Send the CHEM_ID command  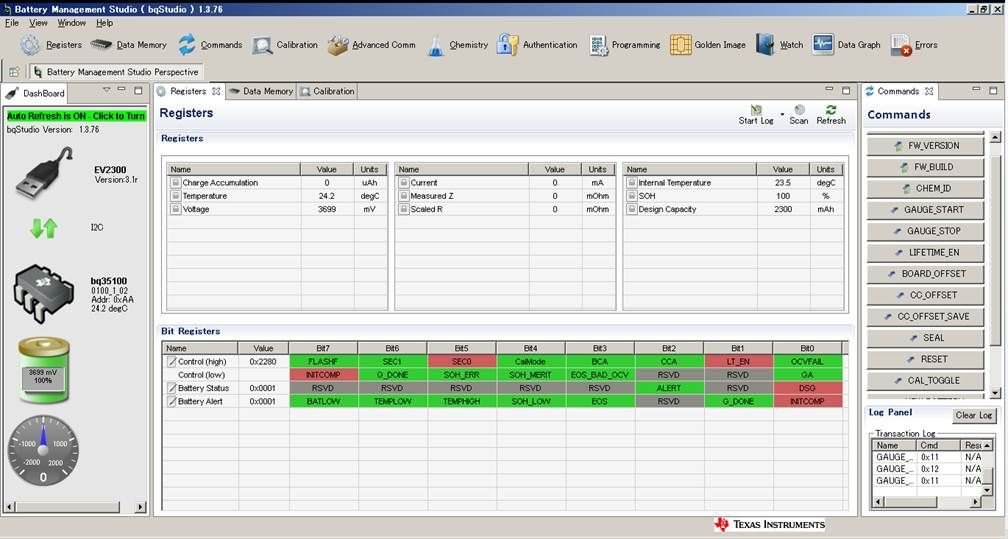[925, 188]
